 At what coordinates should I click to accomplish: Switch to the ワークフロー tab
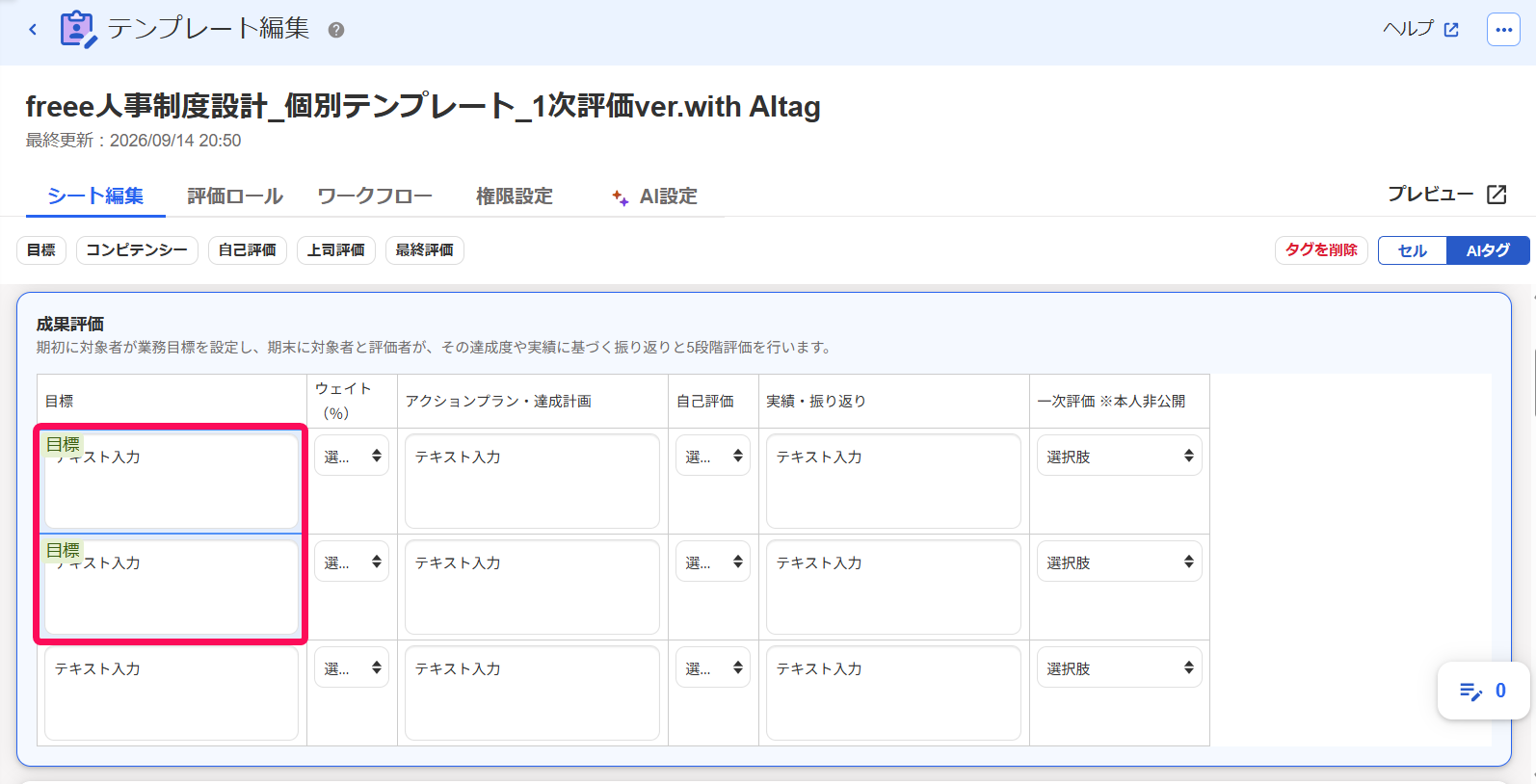(375, 196)
